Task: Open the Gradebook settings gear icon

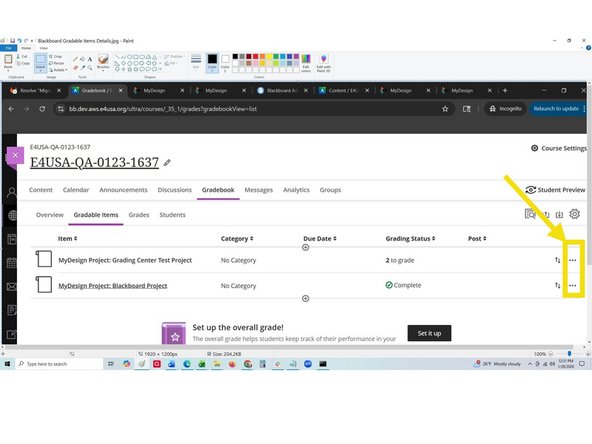Action: (574, 214)
